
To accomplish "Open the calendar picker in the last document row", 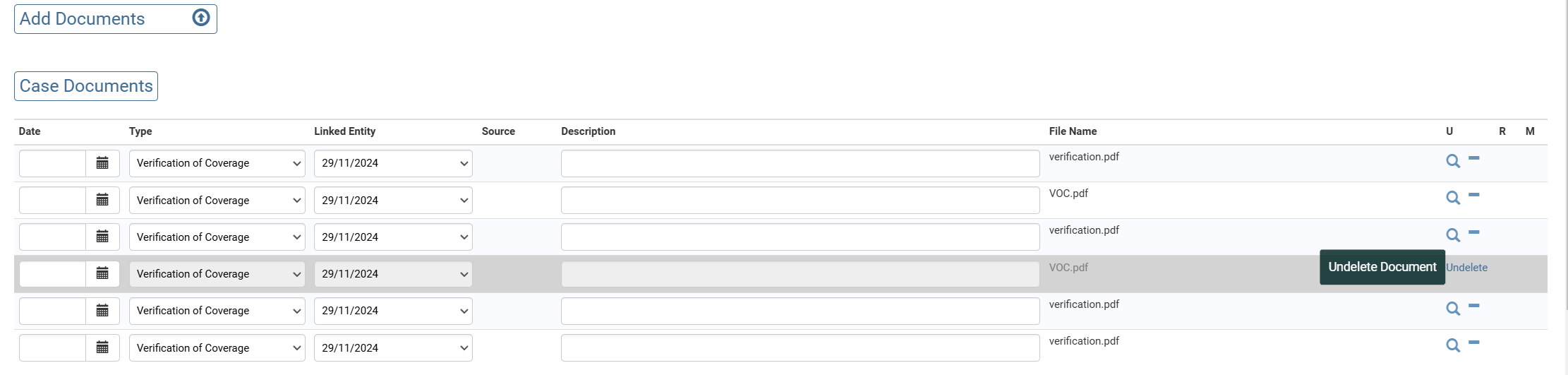I will click(x=102, y=347).
